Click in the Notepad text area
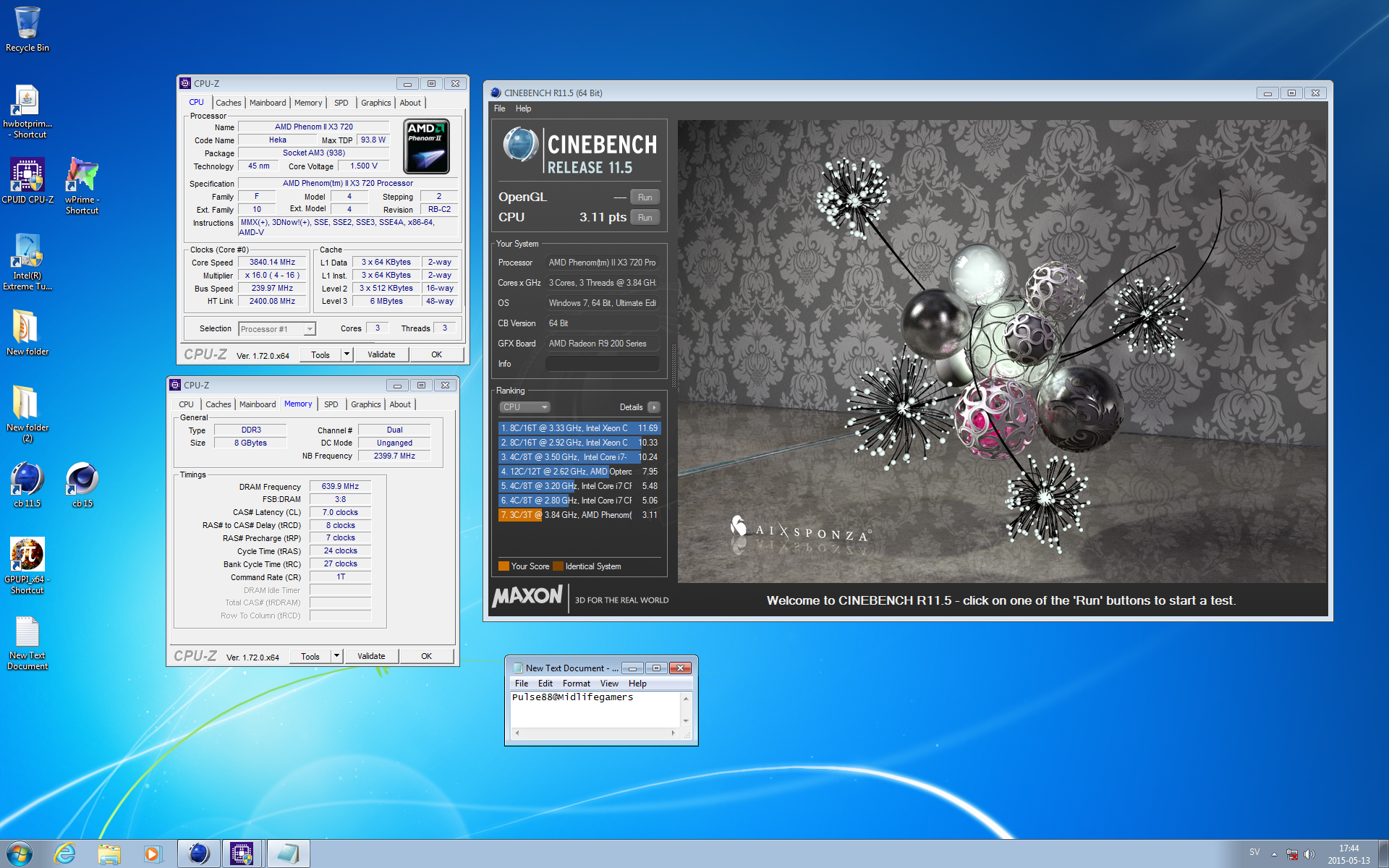This screenshot has width=1389, height=868. pos(595,710)
